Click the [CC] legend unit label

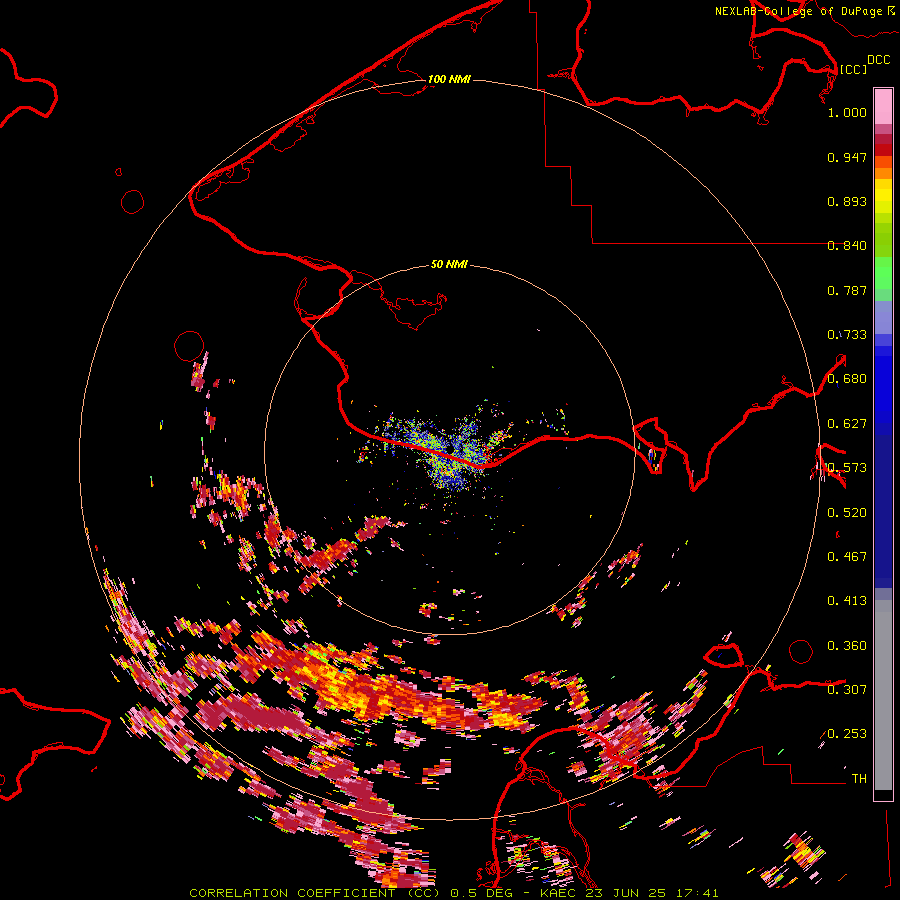tap(853, 69)
